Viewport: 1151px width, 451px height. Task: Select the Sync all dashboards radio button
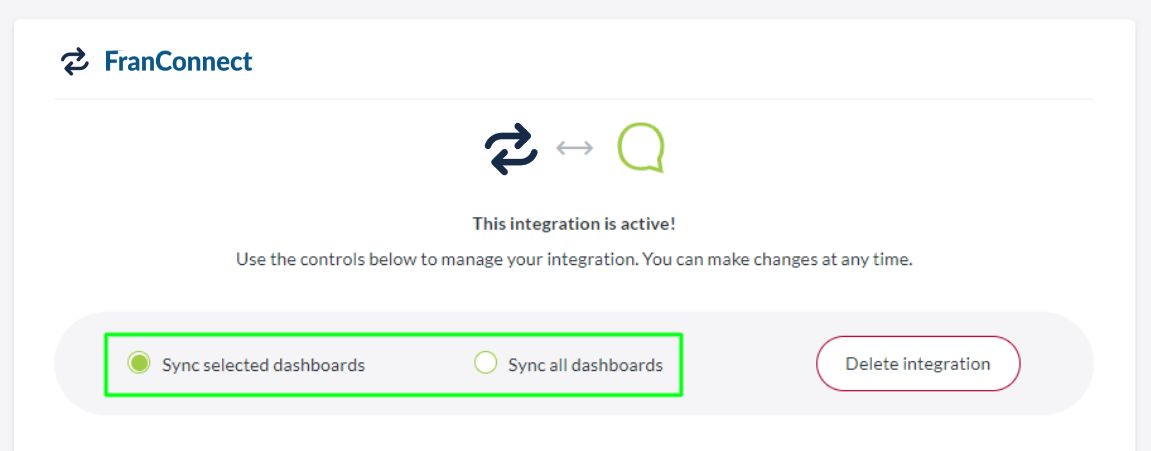(x=485, y=363)
